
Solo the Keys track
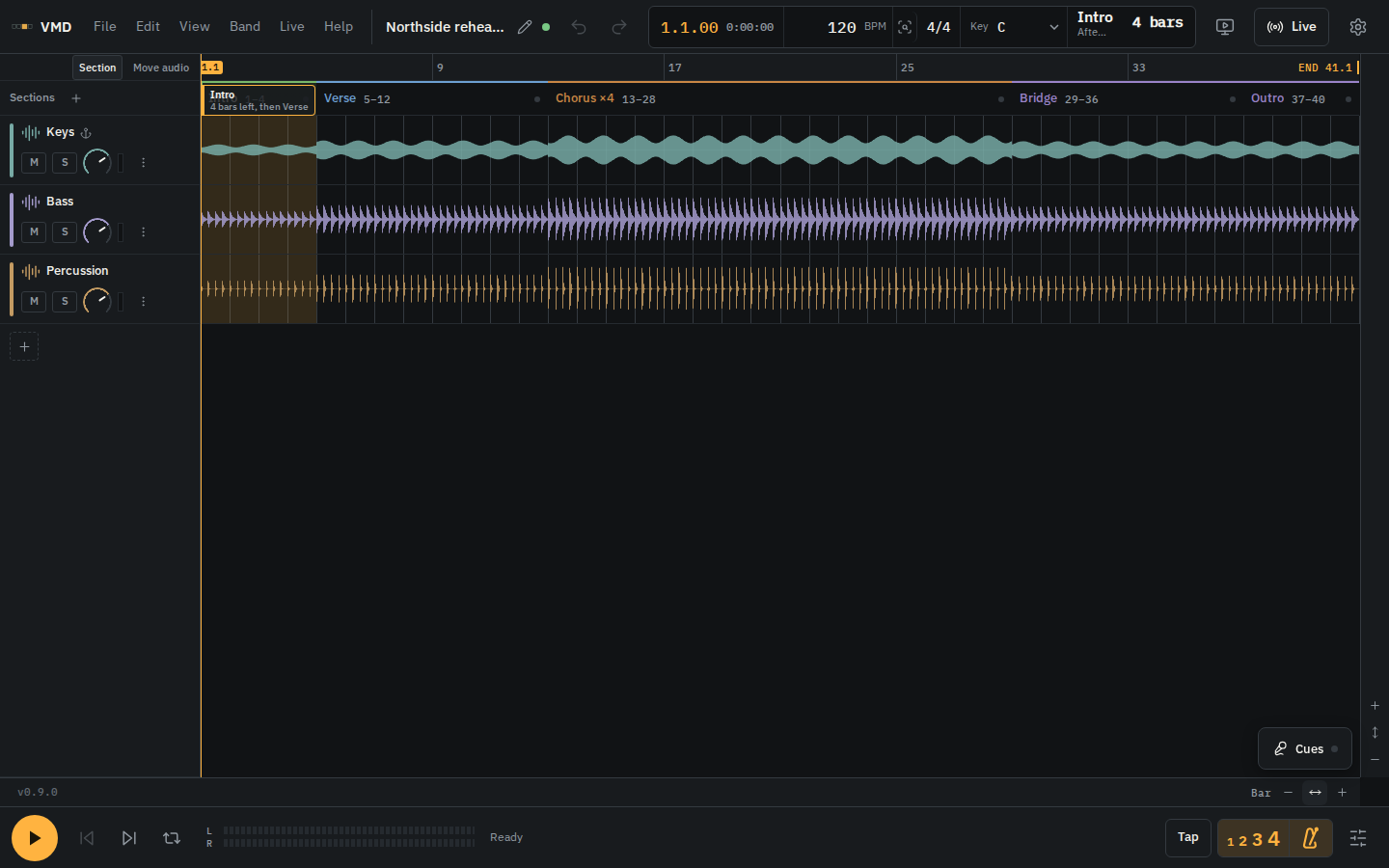point(65,163)
